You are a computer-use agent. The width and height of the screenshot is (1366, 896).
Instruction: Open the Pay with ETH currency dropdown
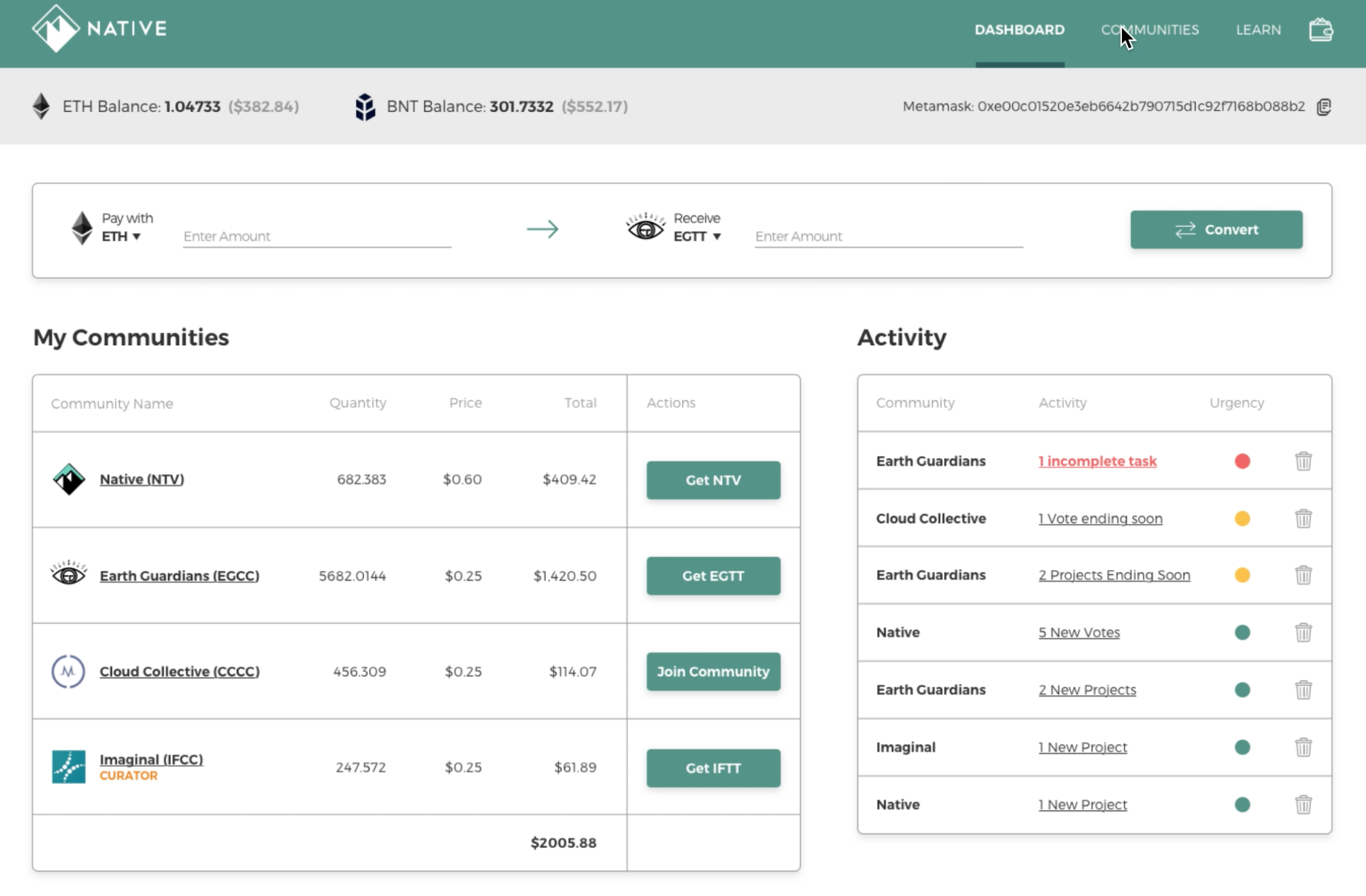click(121, 237)
